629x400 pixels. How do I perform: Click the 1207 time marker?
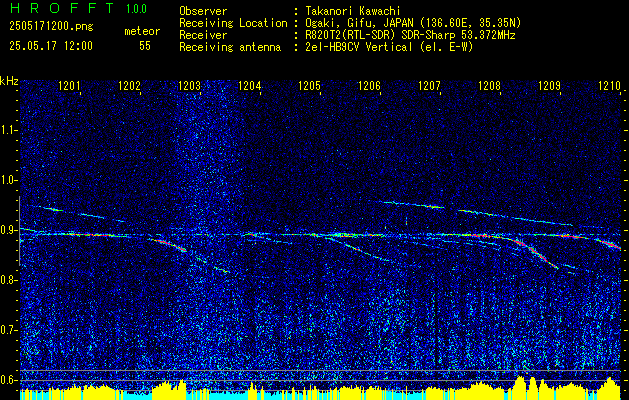coord(429,86)
